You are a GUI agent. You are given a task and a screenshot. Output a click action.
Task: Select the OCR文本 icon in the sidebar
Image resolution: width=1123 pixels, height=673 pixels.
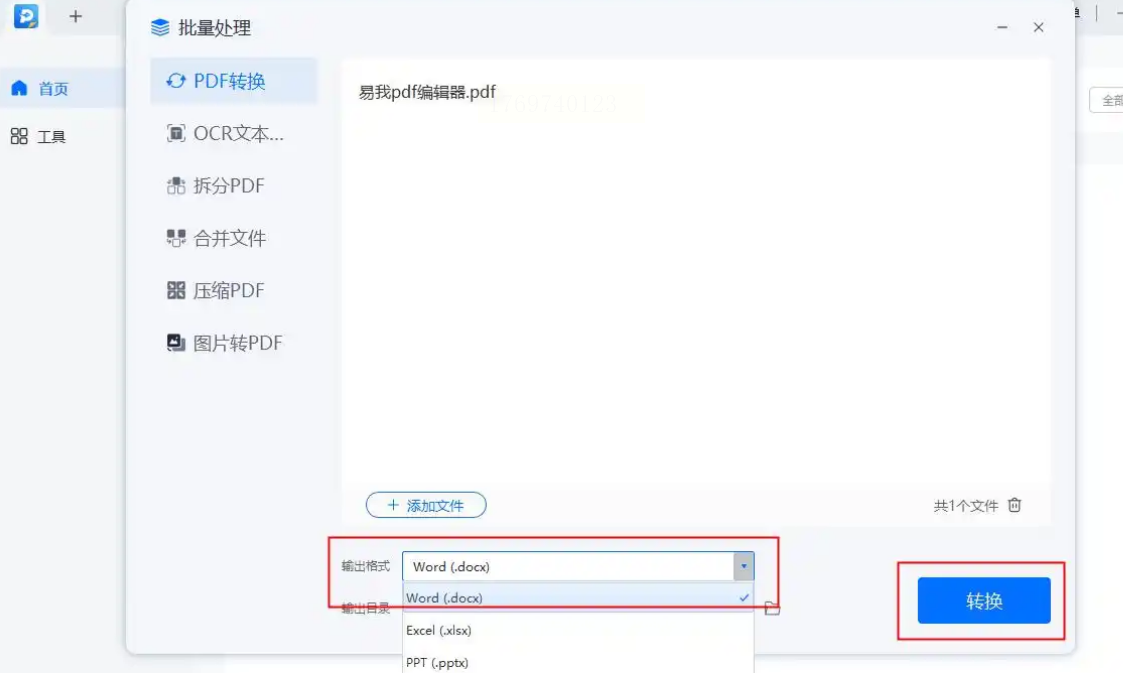tap(175, 133)
